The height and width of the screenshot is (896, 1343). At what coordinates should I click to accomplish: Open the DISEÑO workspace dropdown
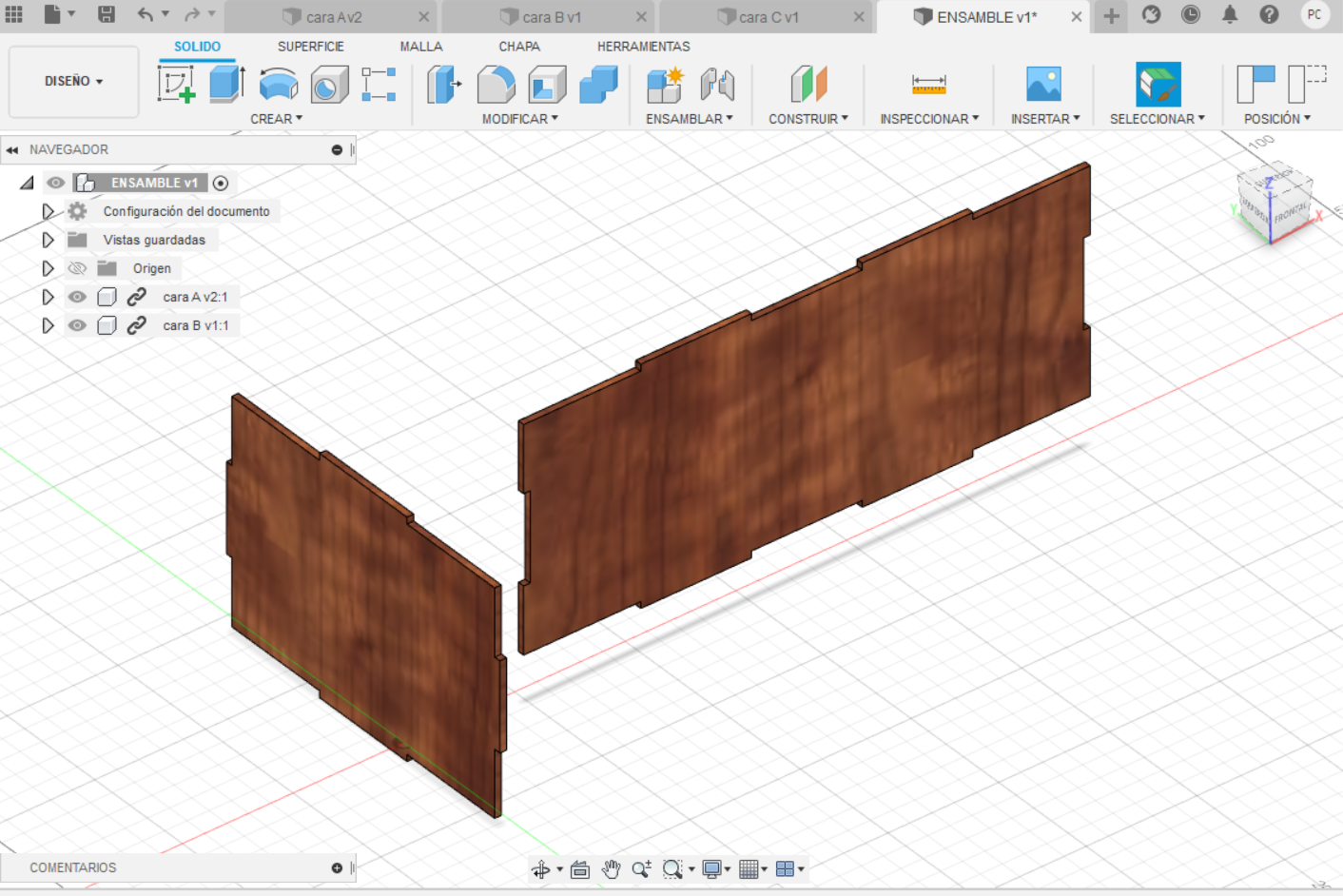click(73, 82)
